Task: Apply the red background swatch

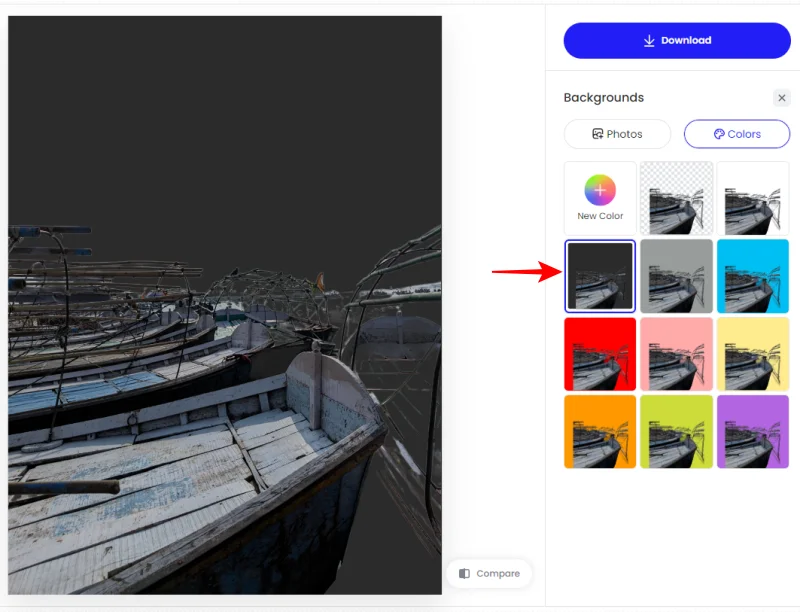Action: pyautogui.click(x=600, y=354)
